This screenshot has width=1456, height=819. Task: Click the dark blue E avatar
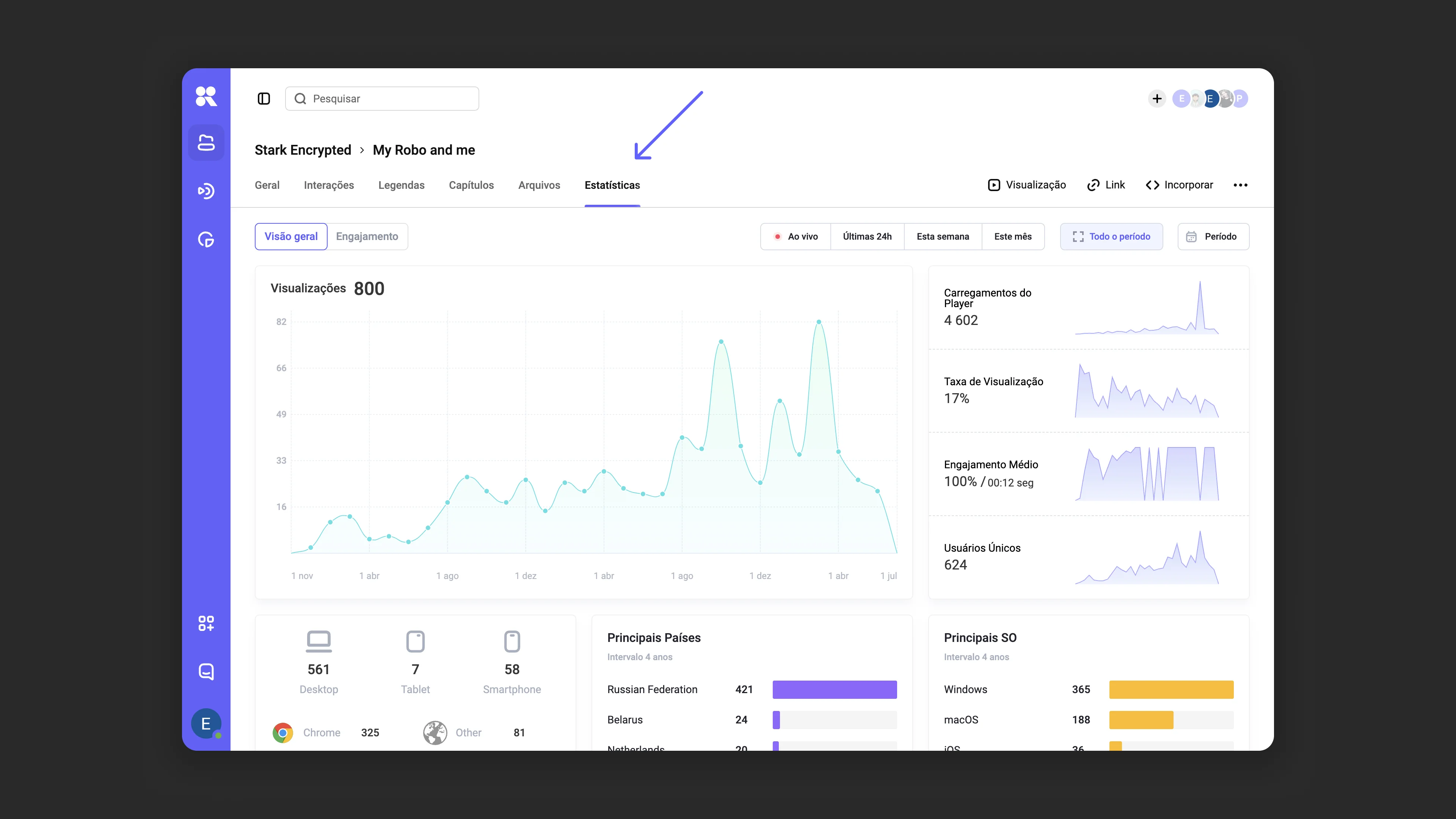[x=1210, y=99]
